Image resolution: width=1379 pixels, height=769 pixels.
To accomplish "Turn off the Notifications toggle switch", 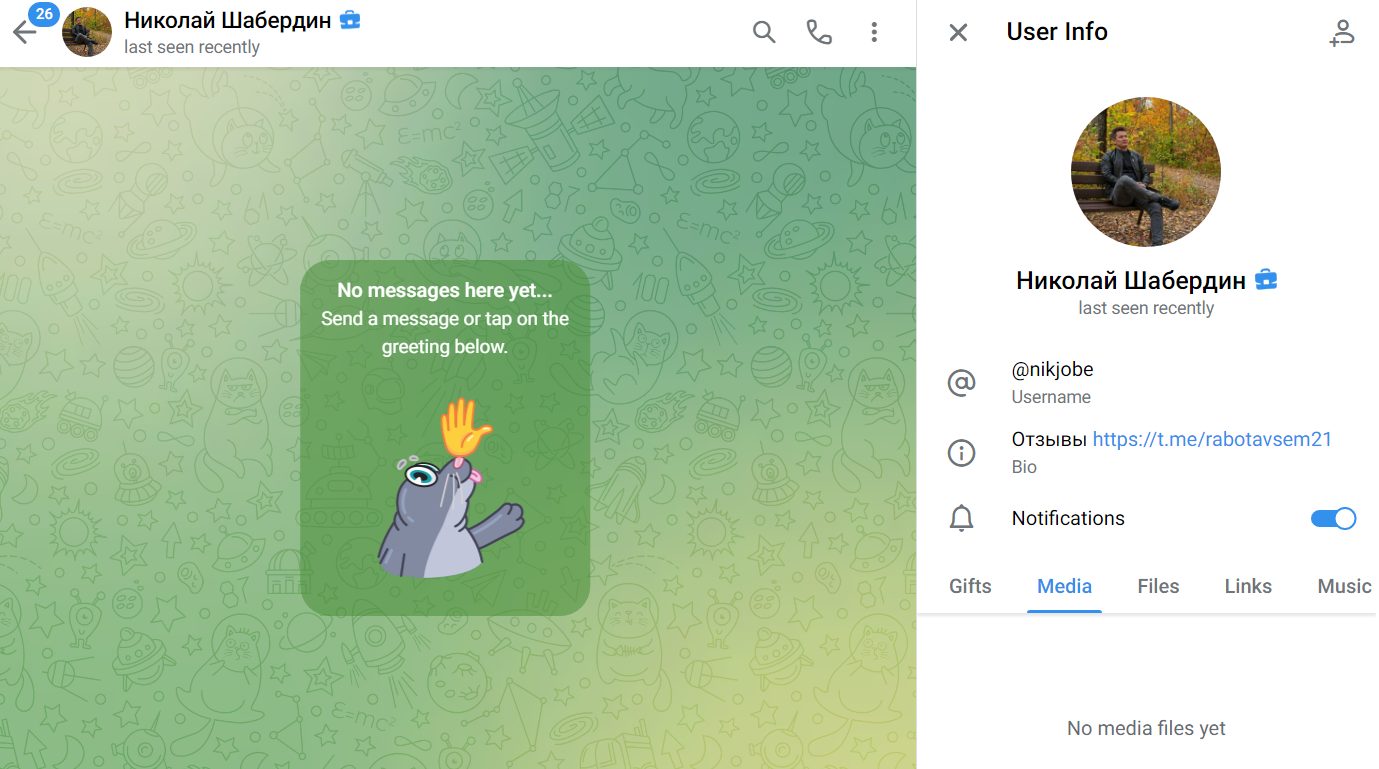I will coord(1333,518).
